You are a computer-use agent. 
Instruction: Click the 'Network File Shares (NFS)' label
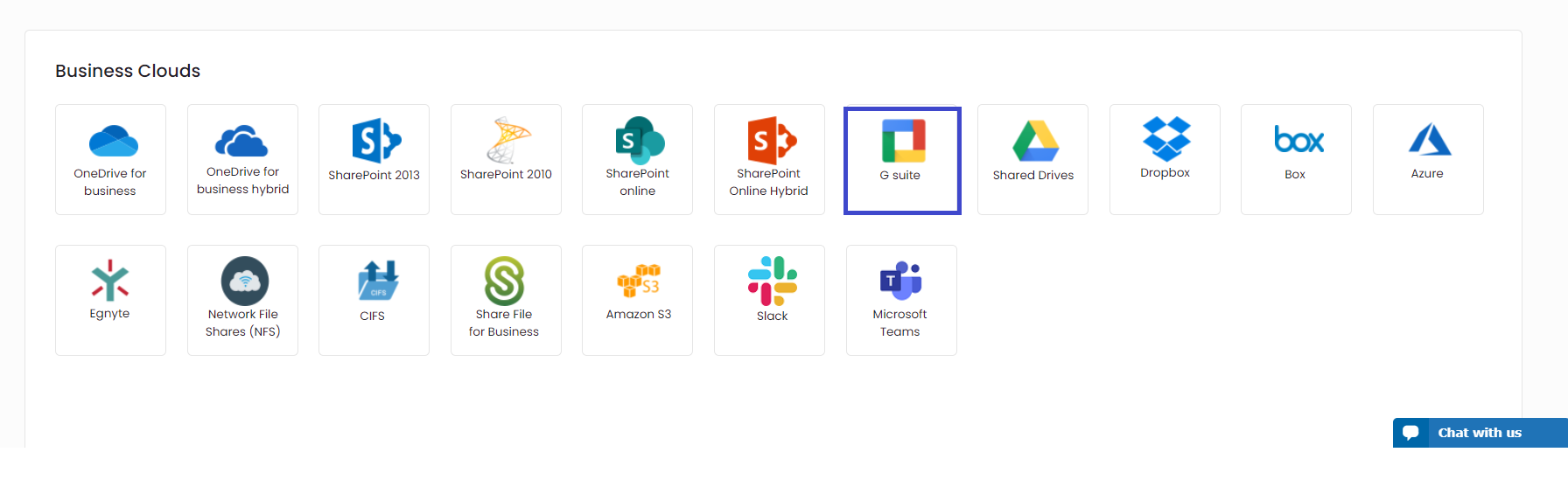pos(242,323)
